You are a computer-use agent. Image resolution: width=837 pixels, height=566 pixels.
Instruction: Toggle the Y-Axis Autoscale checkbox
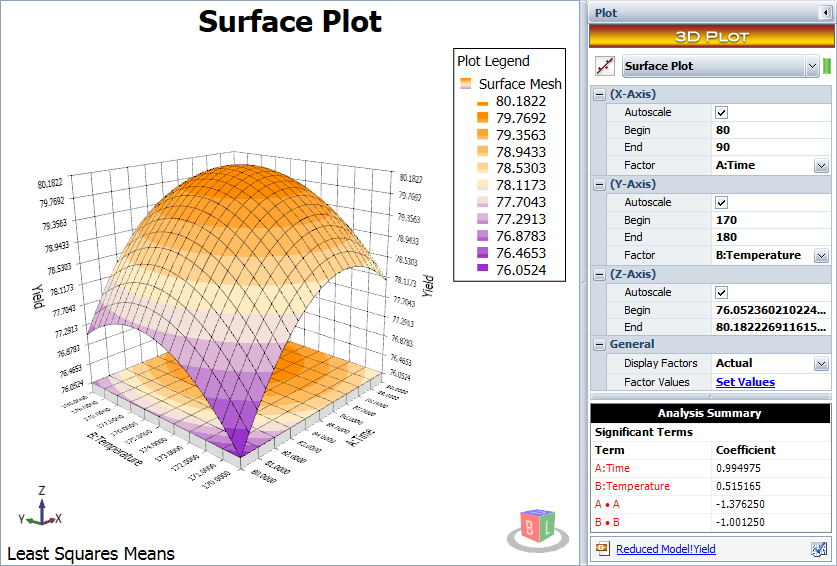721,202
